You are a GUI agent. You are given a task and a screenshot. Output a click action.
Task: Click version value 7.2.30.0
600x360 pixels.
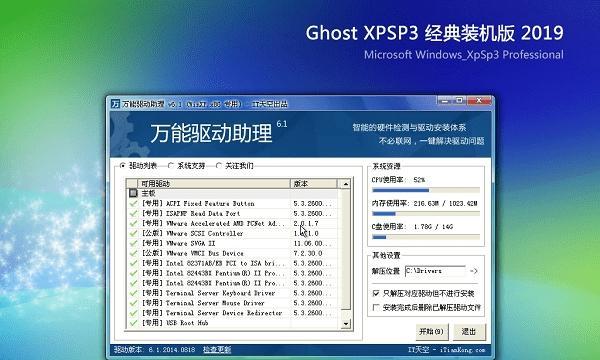click(308, 253)
